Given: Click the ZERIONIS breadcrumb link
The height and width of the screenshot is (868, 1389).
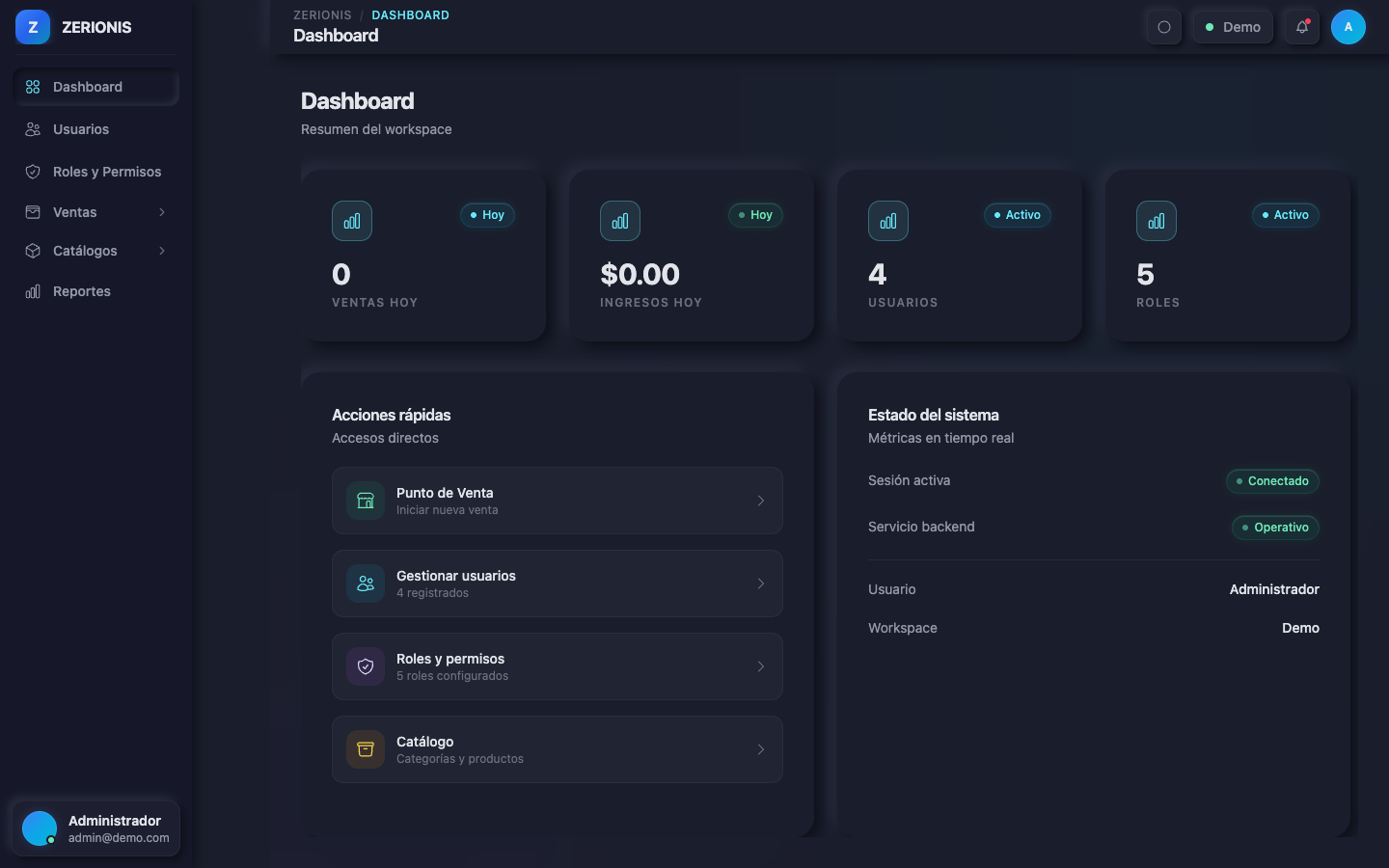Looking at the screenshot, I should [x=322, y=15].
